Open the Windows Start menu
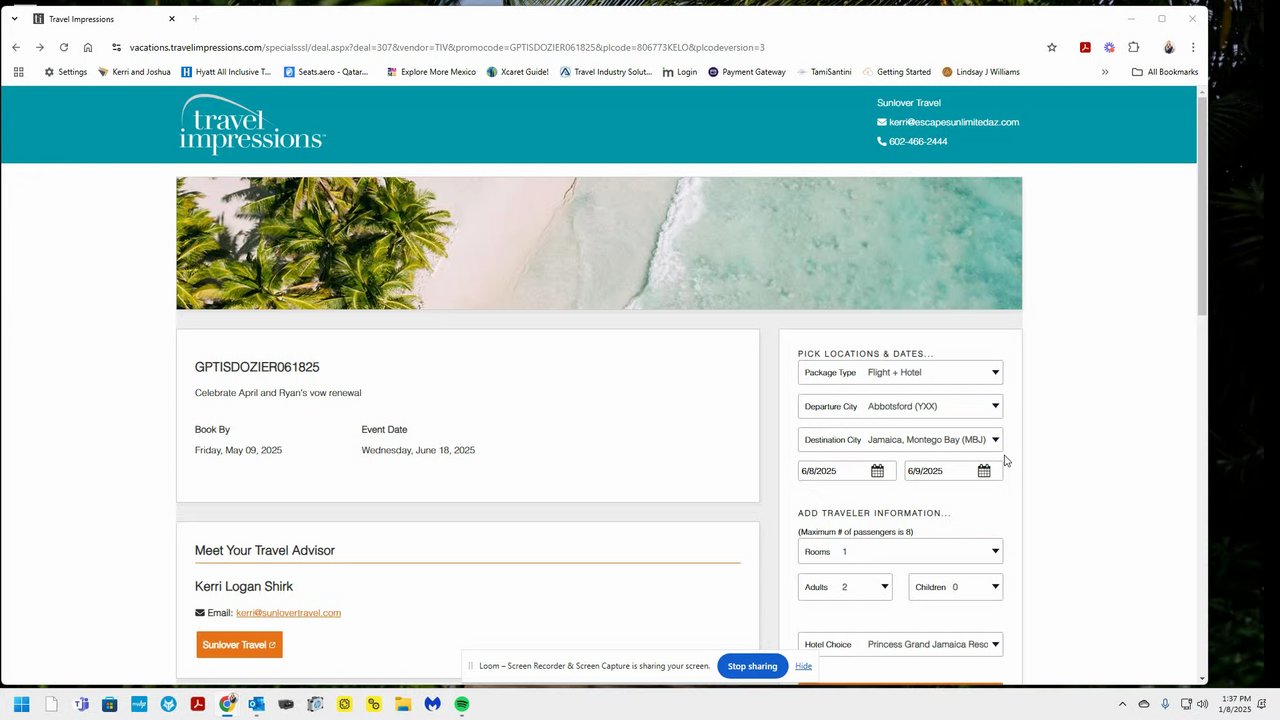Screen dimensions: 1280x720 [22, 704]
